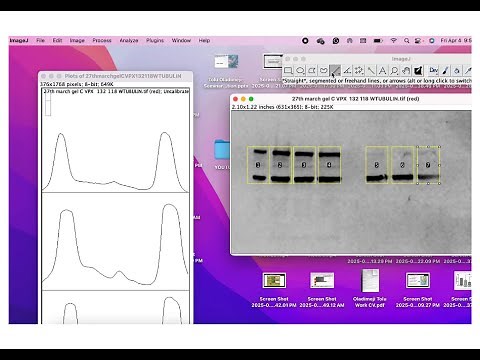The image size is (480, 360).
Task: Open the Screen Shot 49.12 AM desktop file
Action: 322,290
